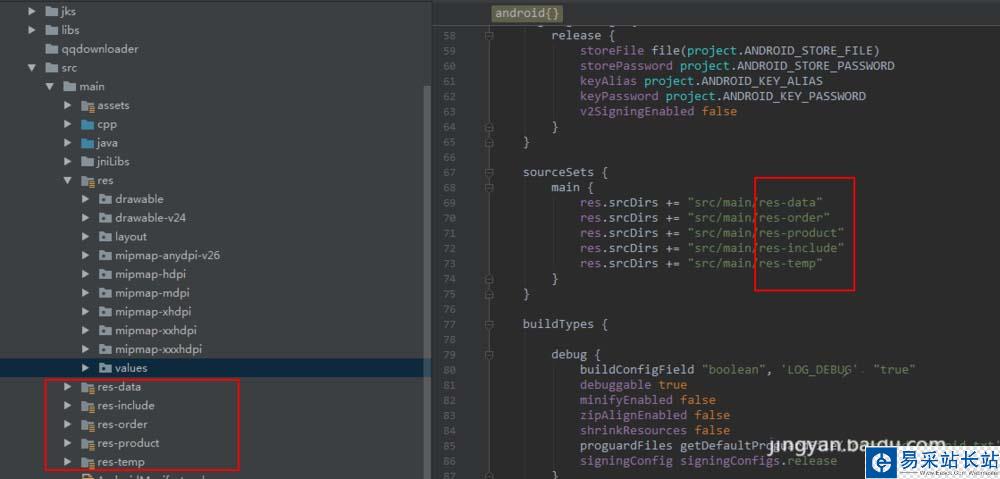
Task: Expand the assets folder arrow
Action: (x=68, y=105)
